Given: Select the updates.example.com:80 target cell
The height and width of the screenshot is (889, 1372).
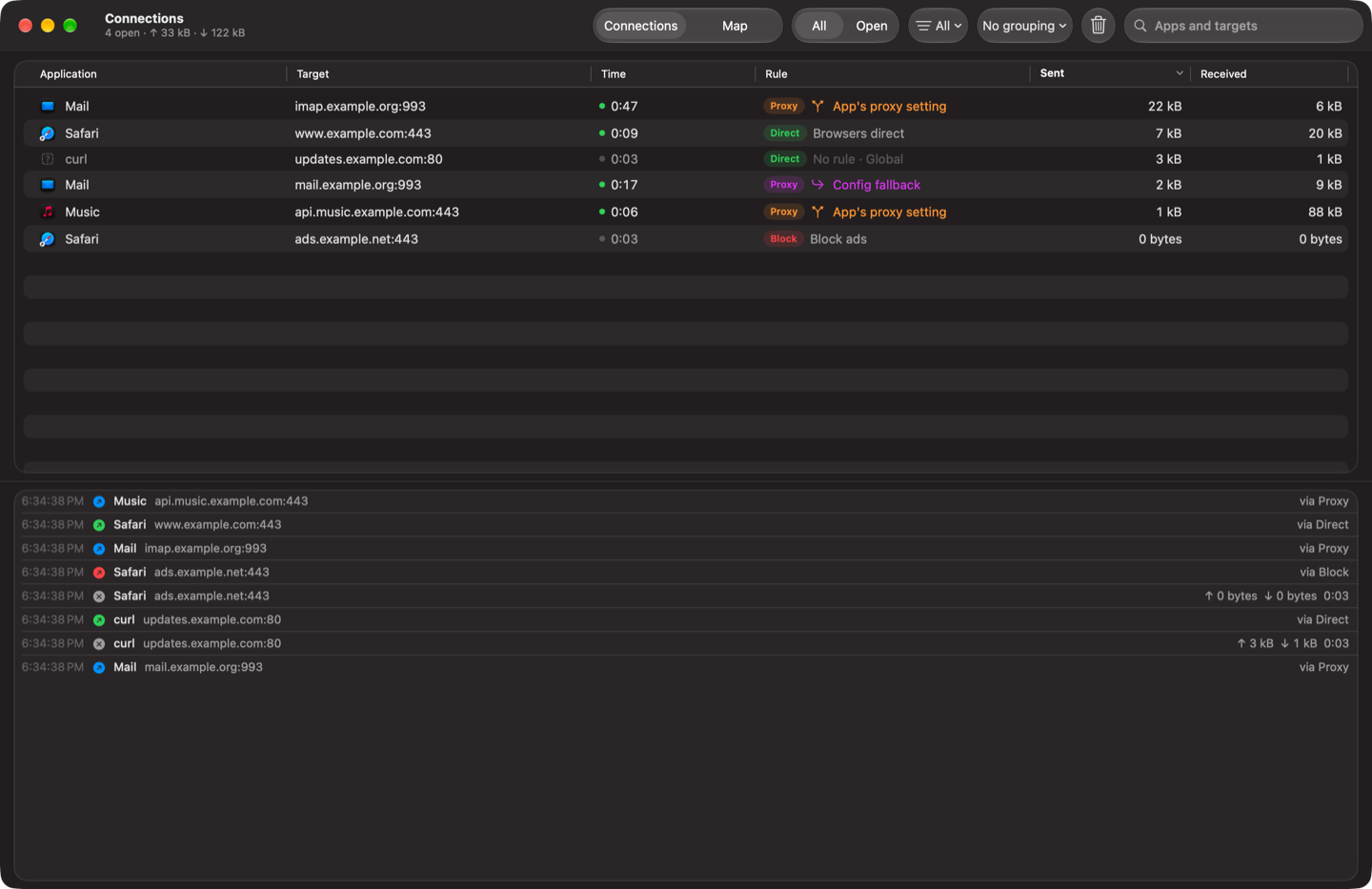Looking at the screenshot, I should click(369, 159).
